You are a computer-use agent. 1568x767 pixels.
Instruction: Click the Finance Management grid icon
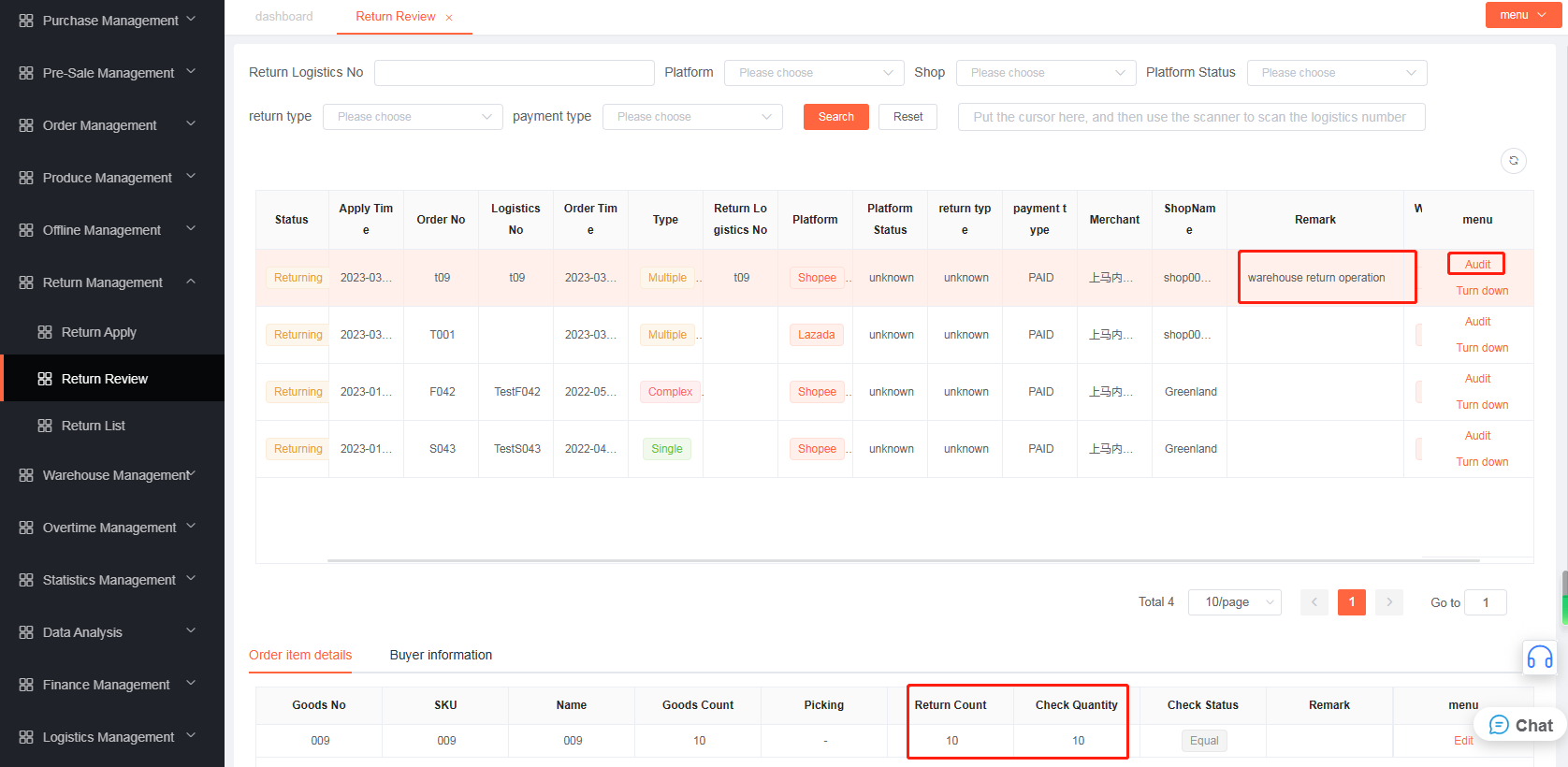tap(26, 685)
